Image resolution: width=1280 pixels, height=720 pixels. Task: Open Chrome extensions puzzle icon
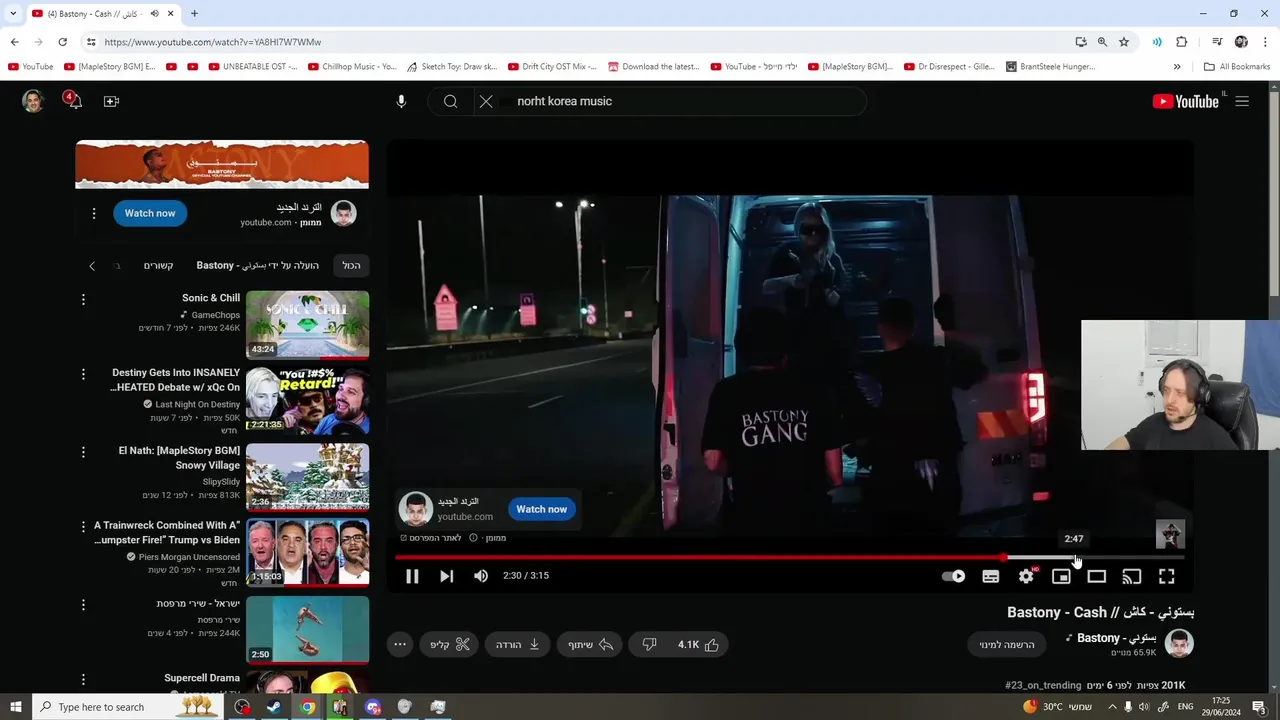(x=1181, y=42)
